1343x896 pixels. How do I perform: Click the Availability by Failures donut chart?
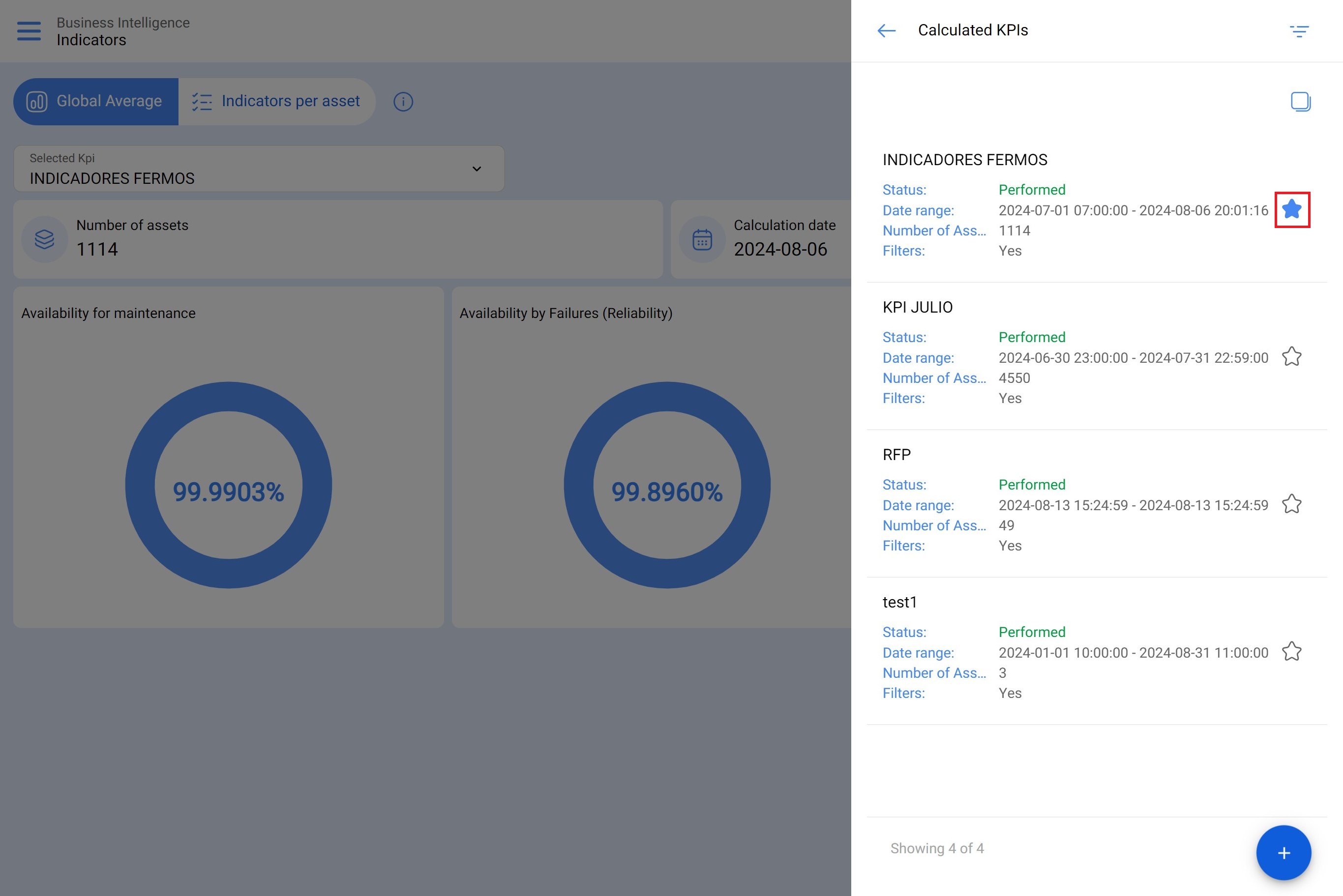click(x=667, y=485)
